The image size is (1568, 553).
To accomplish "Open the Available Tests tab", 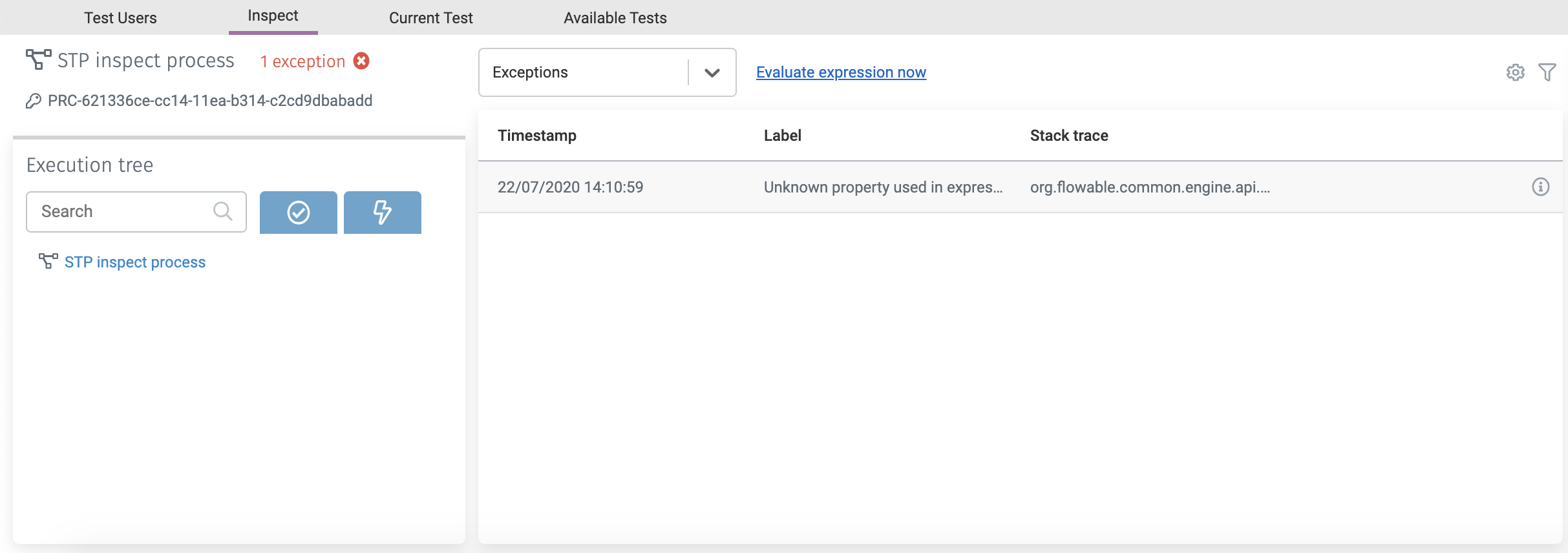I will (x=615, y=18).
